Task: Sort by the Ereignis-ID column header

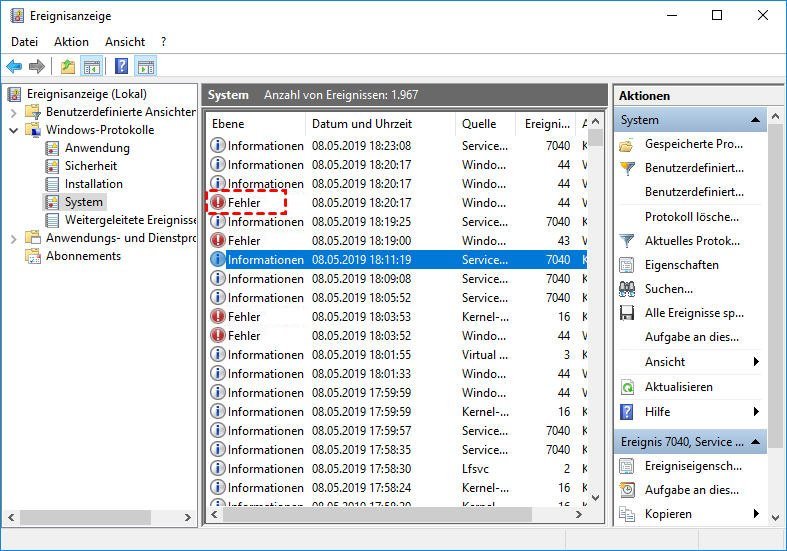Action: pos(547,124)
